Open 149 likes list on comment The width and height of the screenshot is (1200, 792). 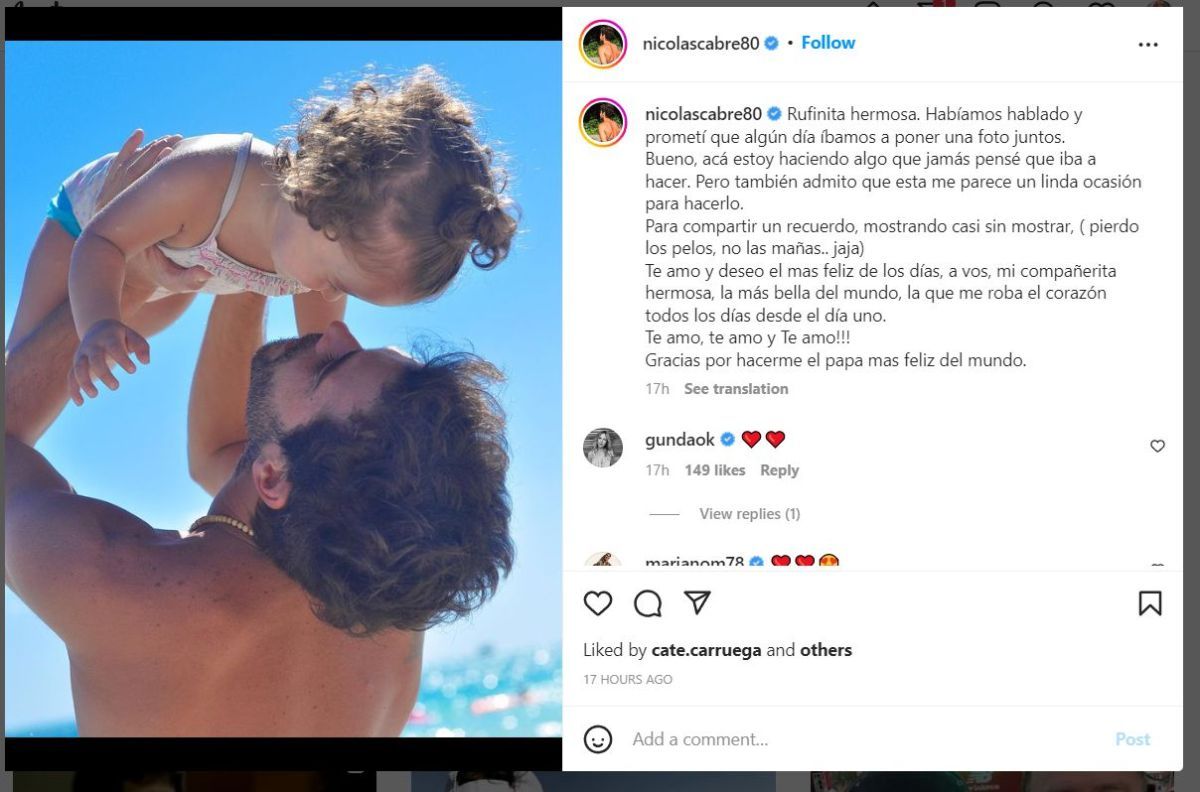pyautogui.click(x=715, y=470)
